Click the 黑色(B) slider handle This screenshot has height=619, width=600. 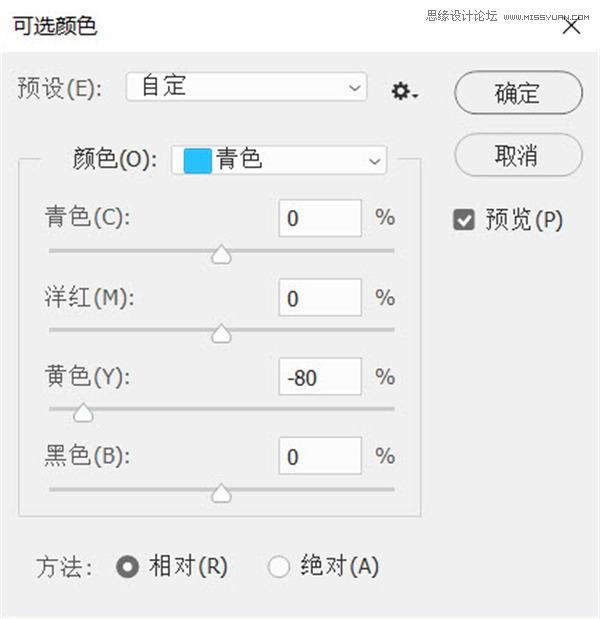coord(221,493)
